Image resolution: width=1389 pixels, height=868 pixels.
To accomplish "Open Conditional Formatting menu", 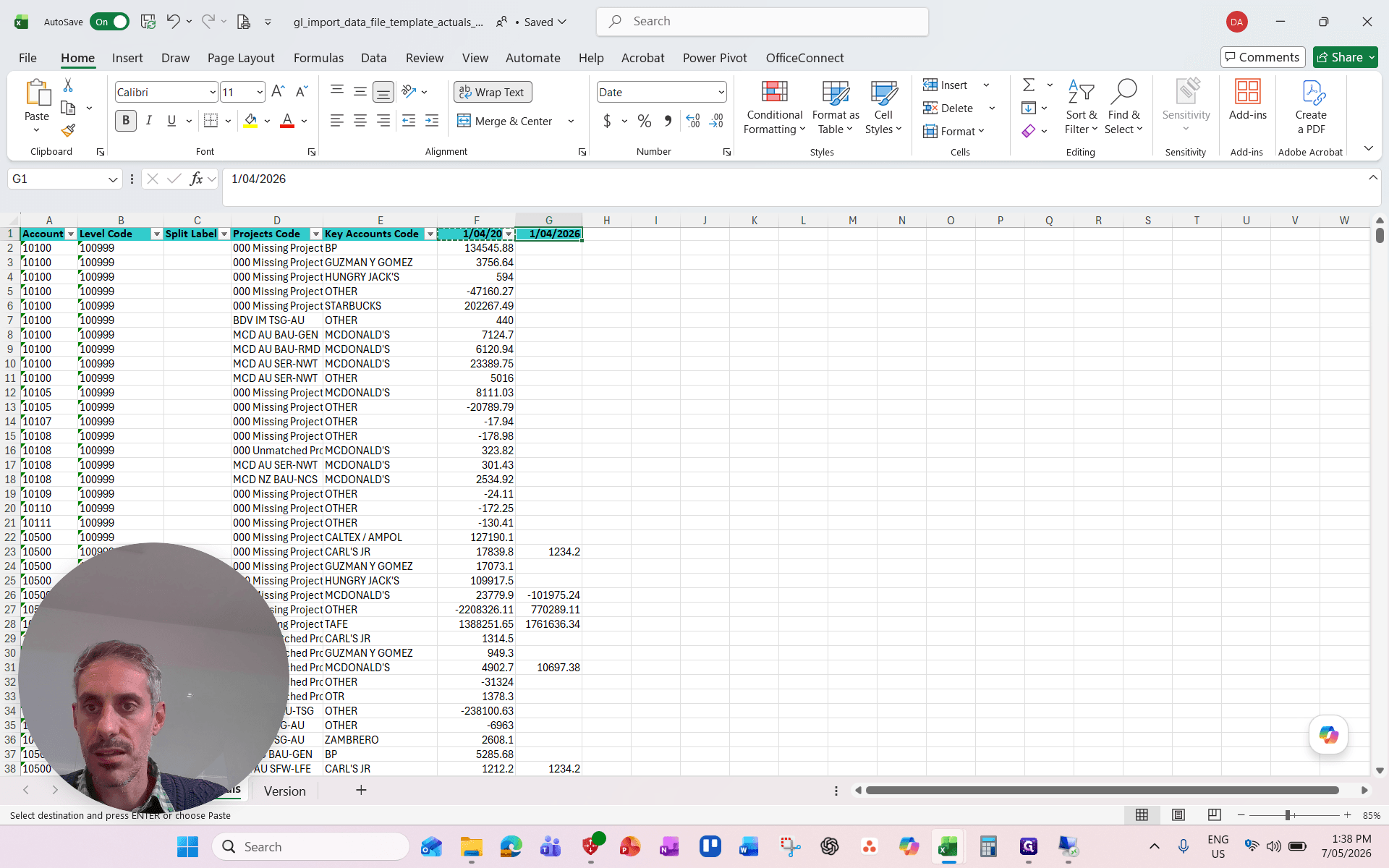I will pyautogui.click(x=774, y=108).
